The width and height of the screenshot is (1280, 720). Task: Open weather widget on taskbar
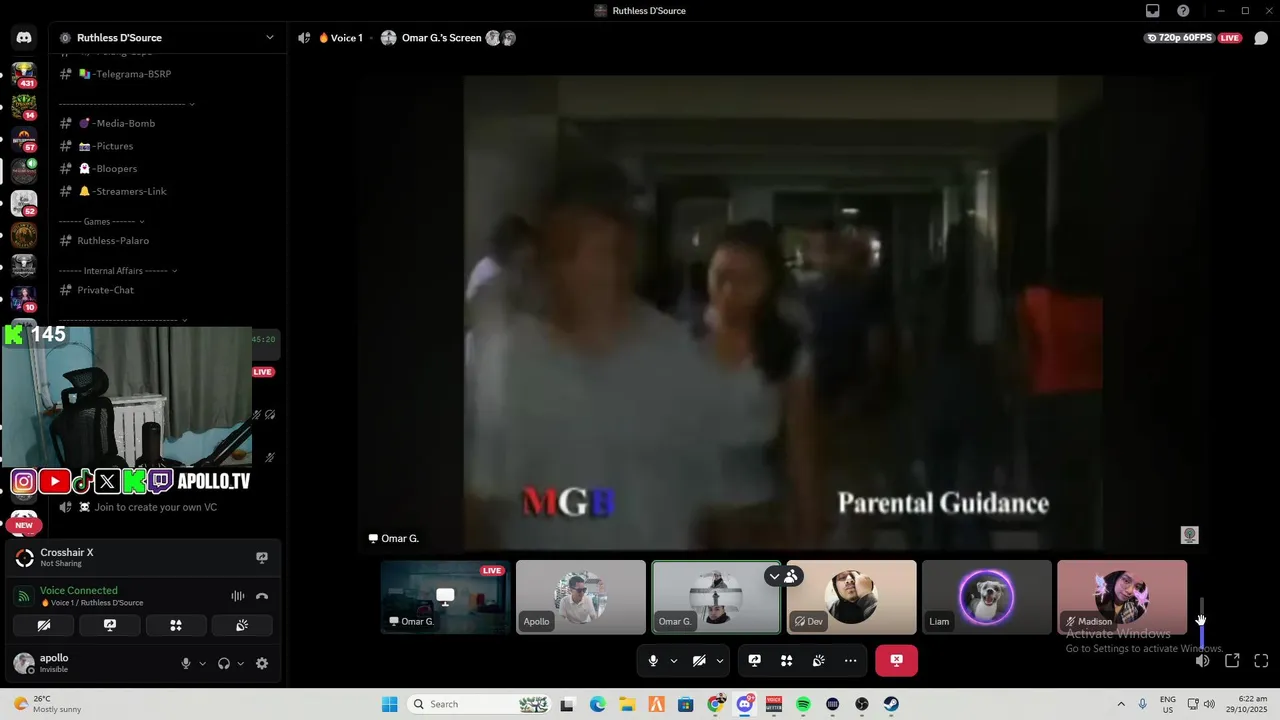pyautogui.click(x=48, y=704)
